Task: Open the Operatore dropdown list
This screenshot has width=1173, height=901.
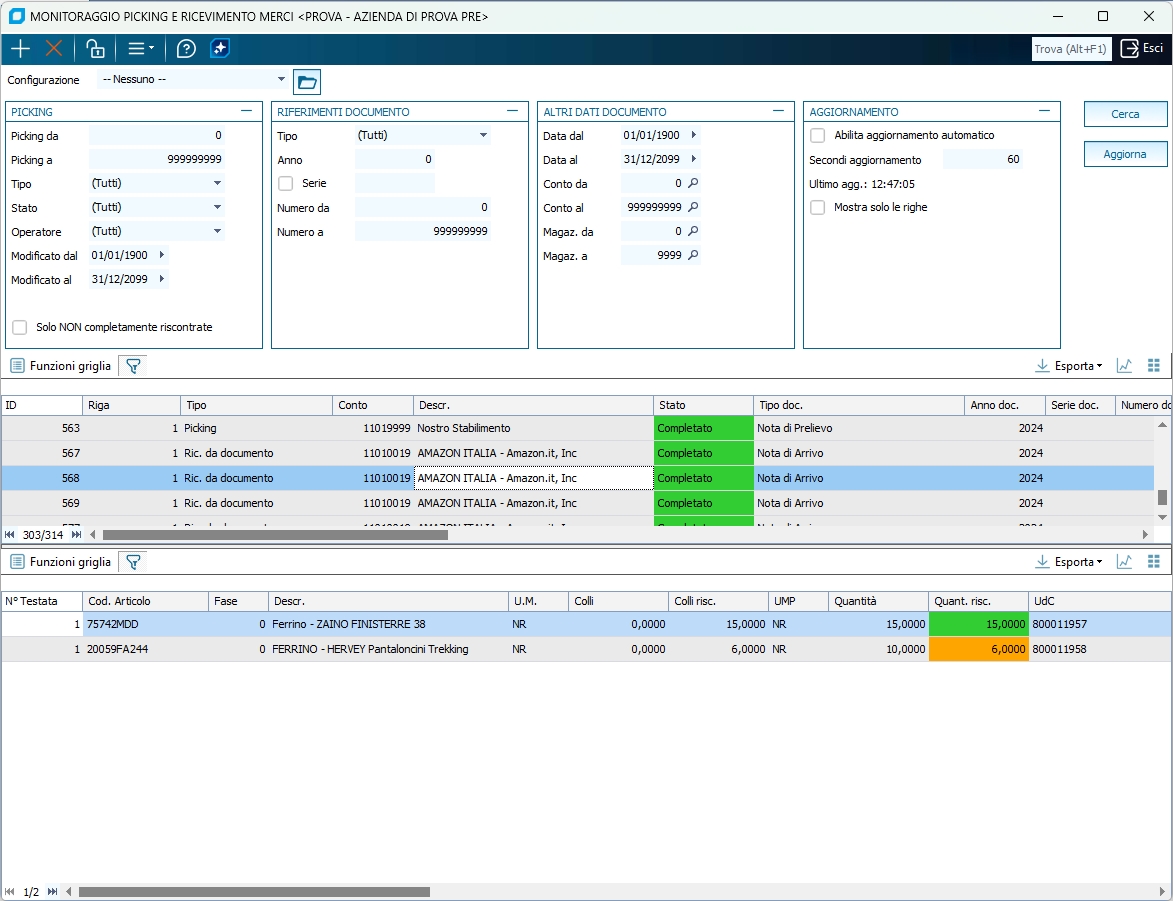Action: pos(217,232)
